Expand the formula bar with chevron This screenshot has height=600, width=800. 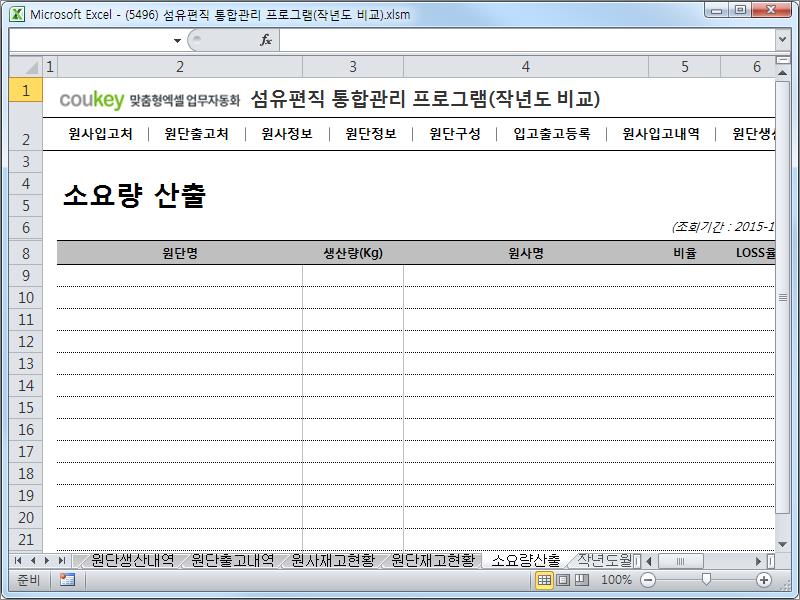(x=783, y=39)
